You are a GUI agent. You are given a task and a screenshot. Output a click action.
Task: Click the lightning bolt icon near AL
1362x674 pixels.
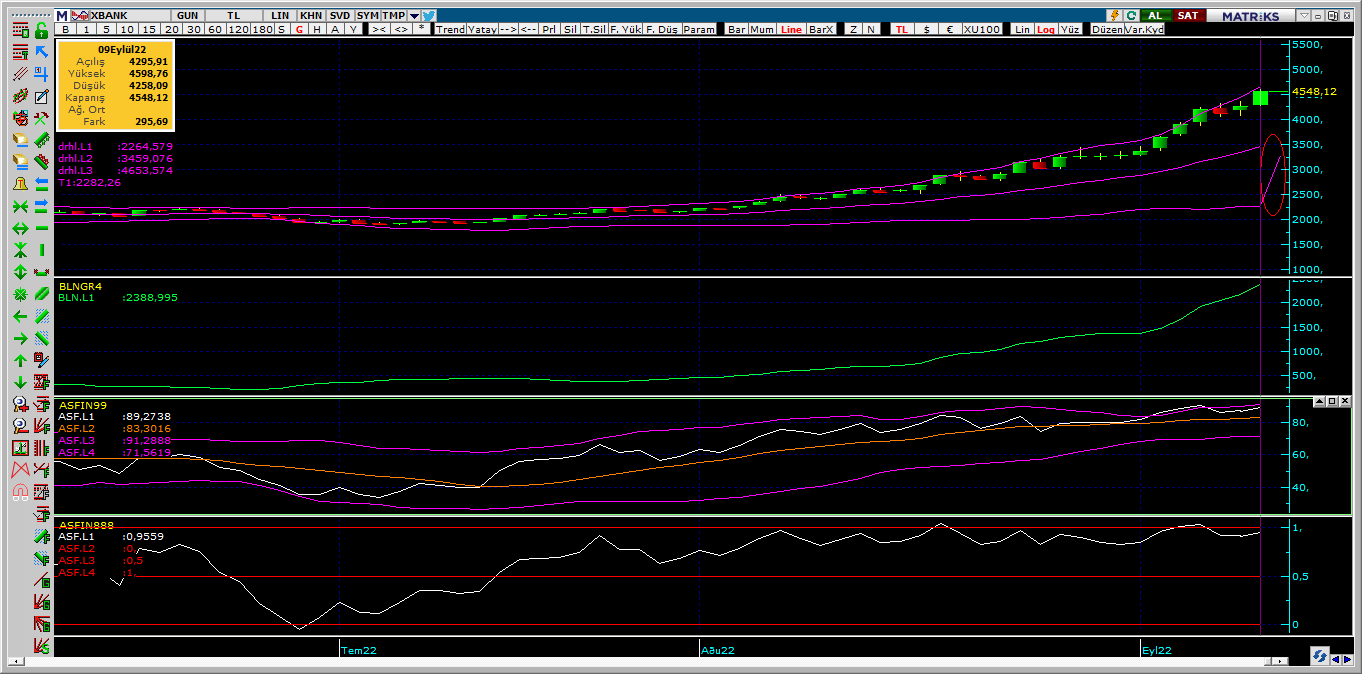tap(1114, 16)
